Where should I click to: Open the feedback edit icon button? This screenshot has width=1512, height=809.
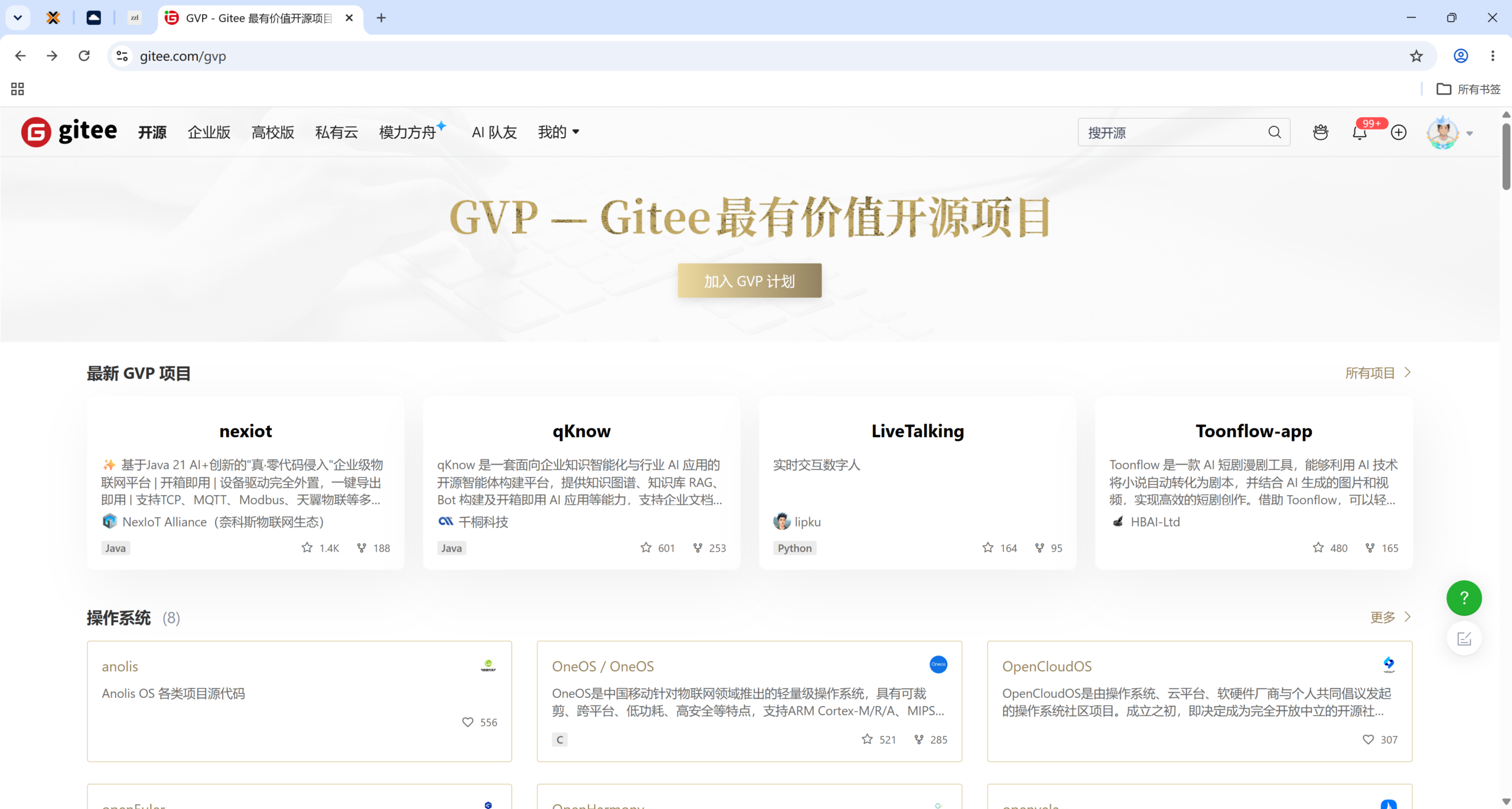tap(1464, 639)
